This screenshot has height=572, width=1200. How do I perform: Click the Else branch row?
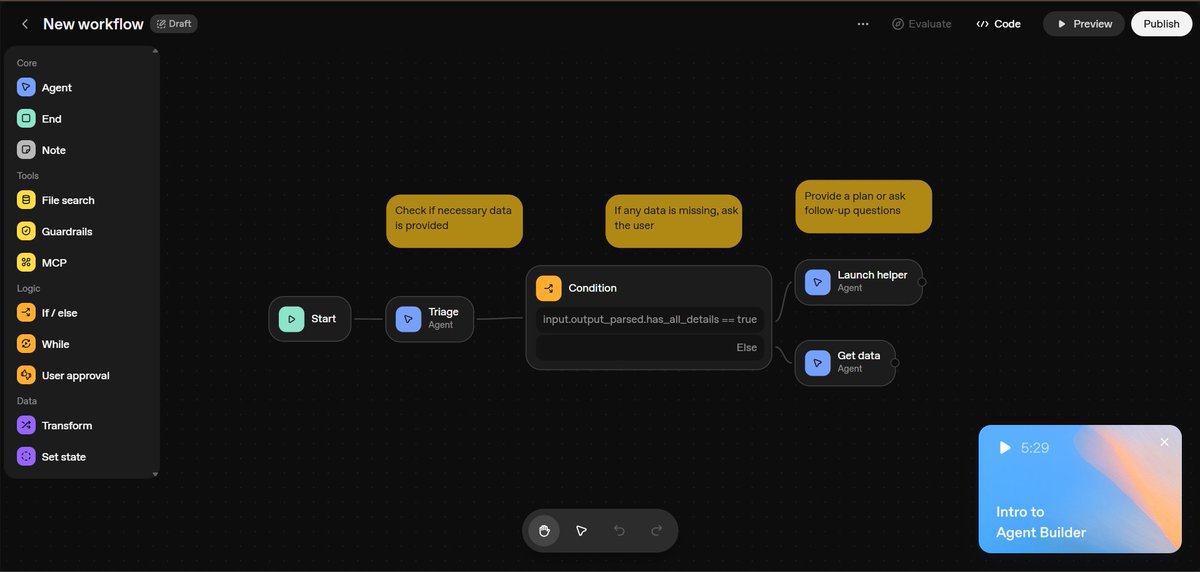click(650, 348)
